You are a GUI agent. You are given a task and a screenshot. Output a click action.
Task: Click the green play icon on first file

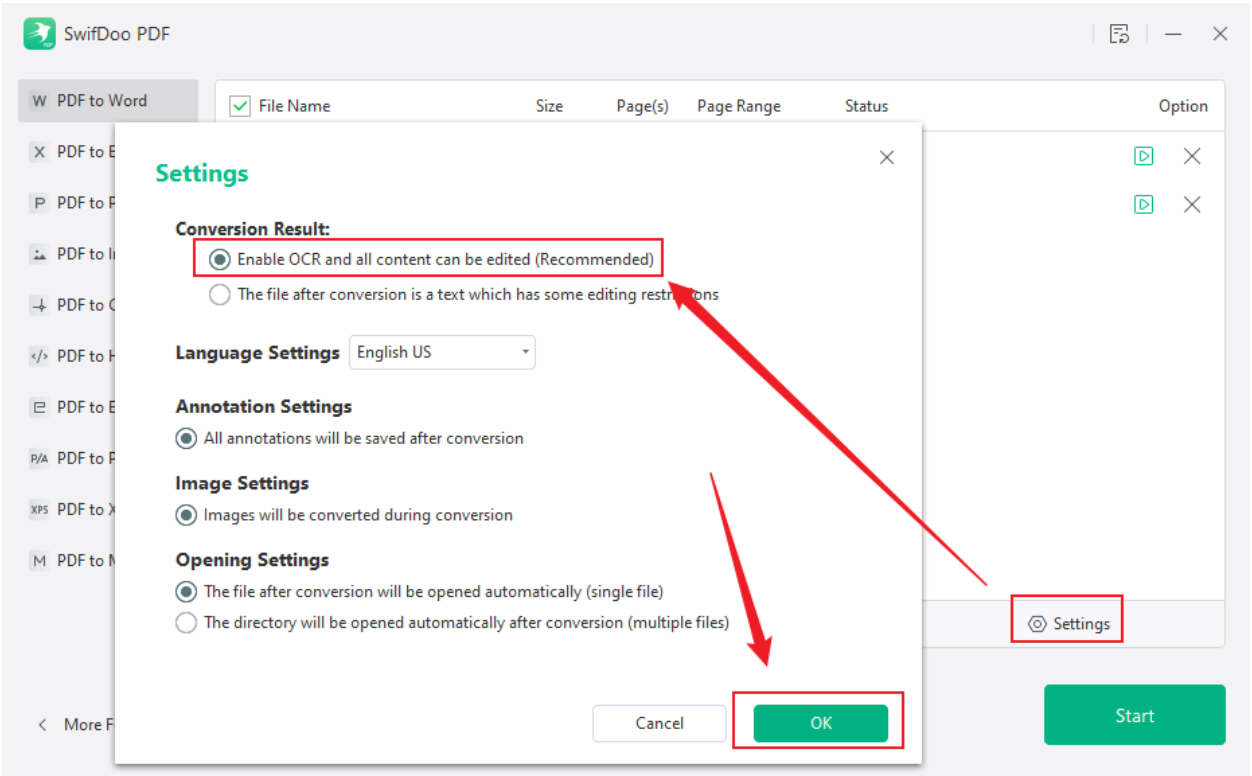click(x=1143, y=156)
